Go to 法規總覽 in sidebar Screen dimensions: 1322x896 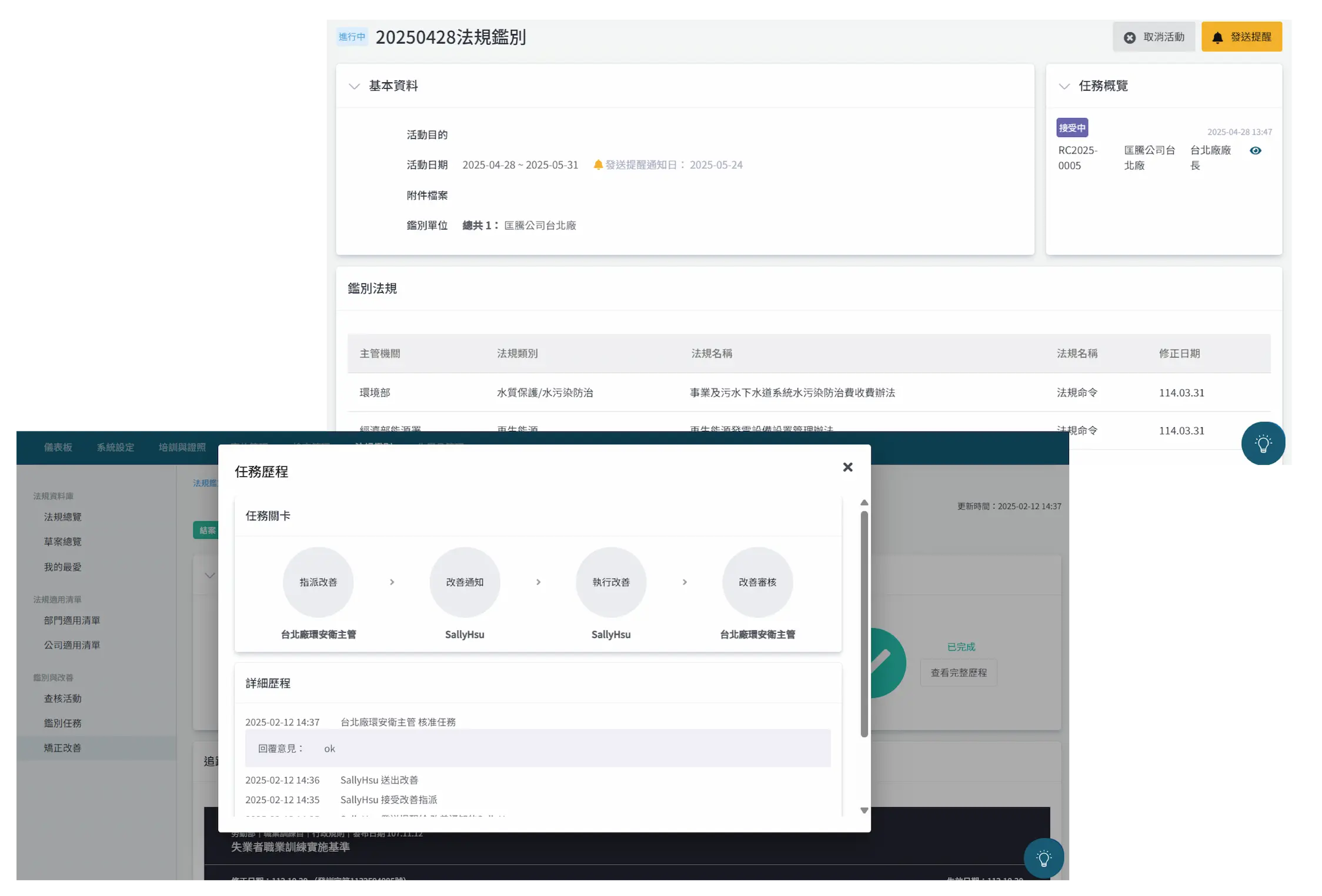[62, 517]
